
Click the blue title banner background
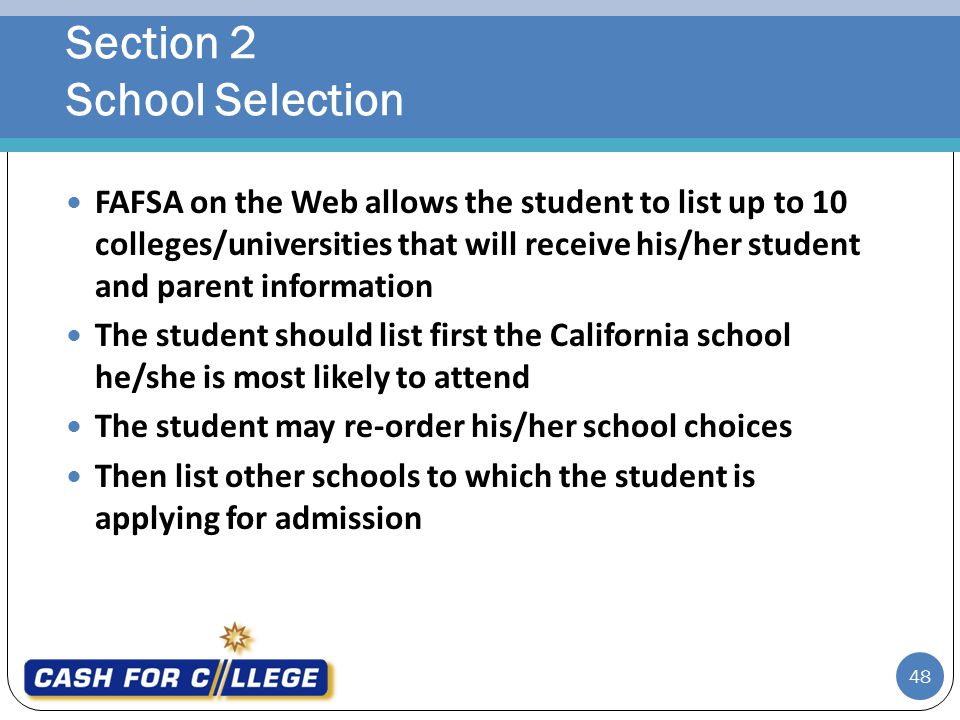click(x=673, y=77)
